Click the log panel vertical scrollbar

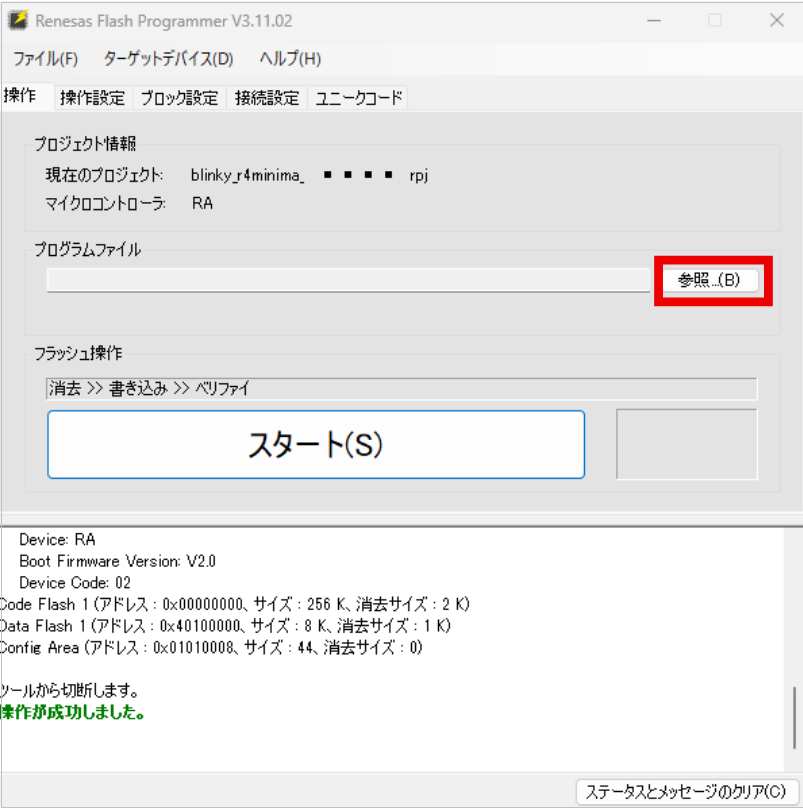pos(794,717)
